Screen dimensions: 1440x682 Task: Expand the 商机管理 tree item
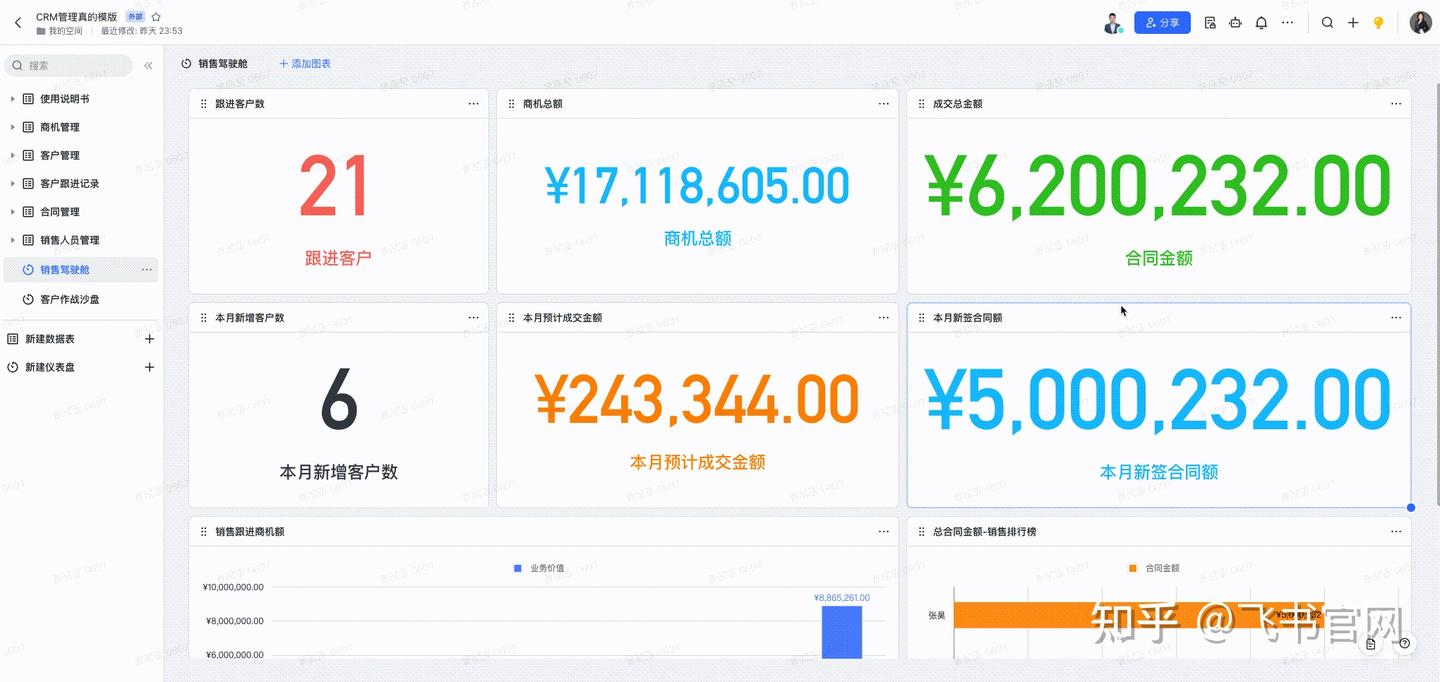[x=10, y=127]
